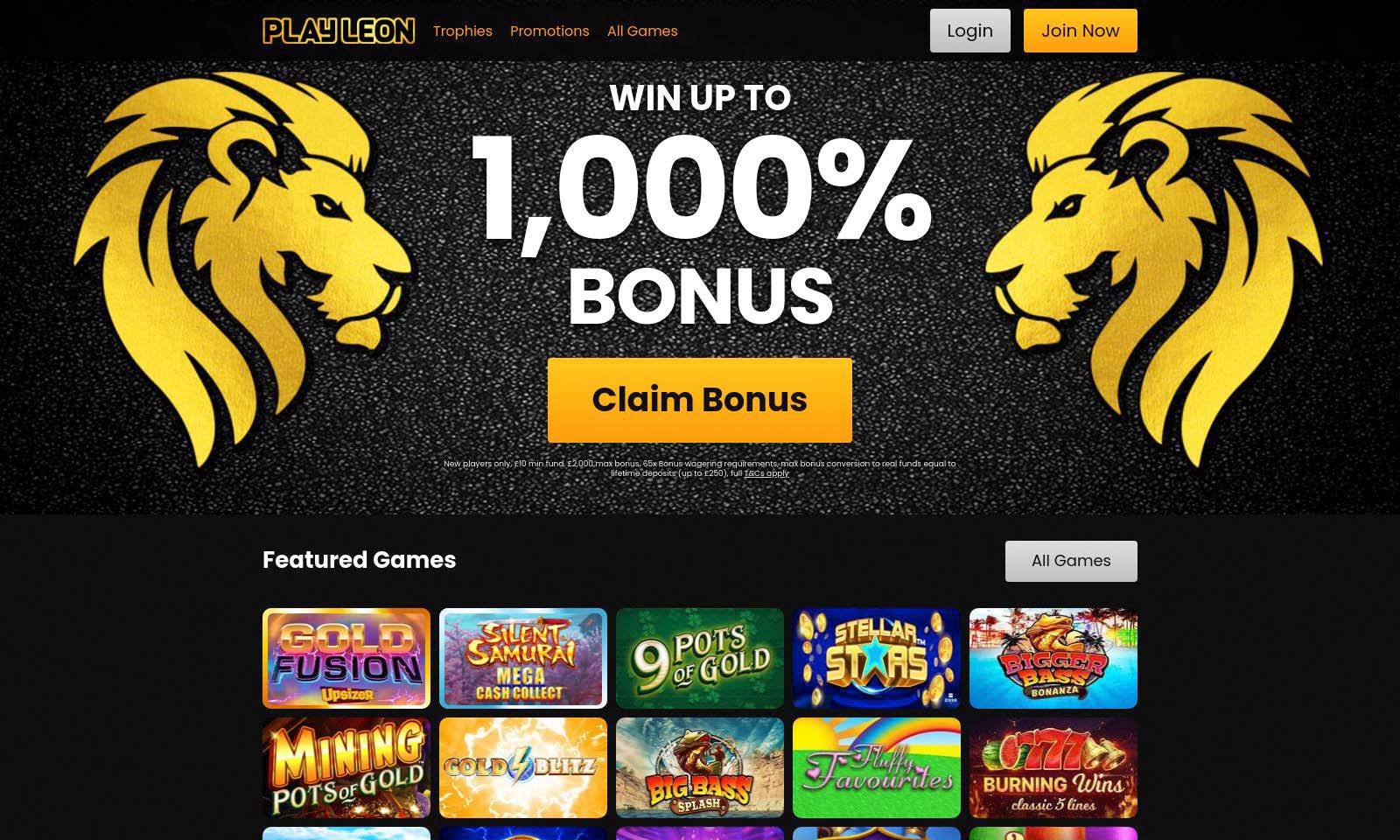Open the Trophies page

tap(463, 31)
